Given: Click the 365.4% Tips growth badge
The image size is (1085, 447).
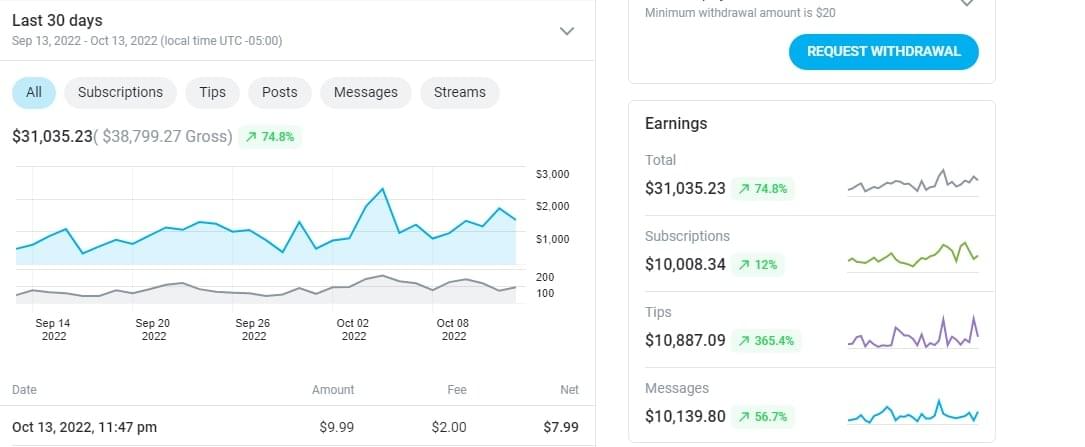Looking at the screenshot, I should click(x=766, y=341).
